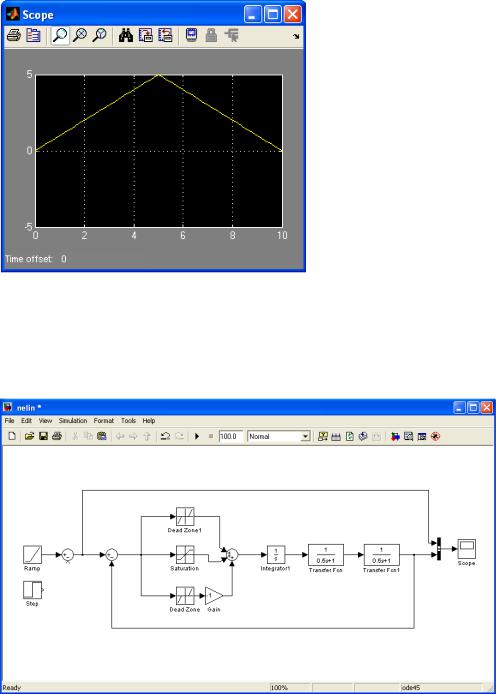Open the Format menu

click(104, 420)
